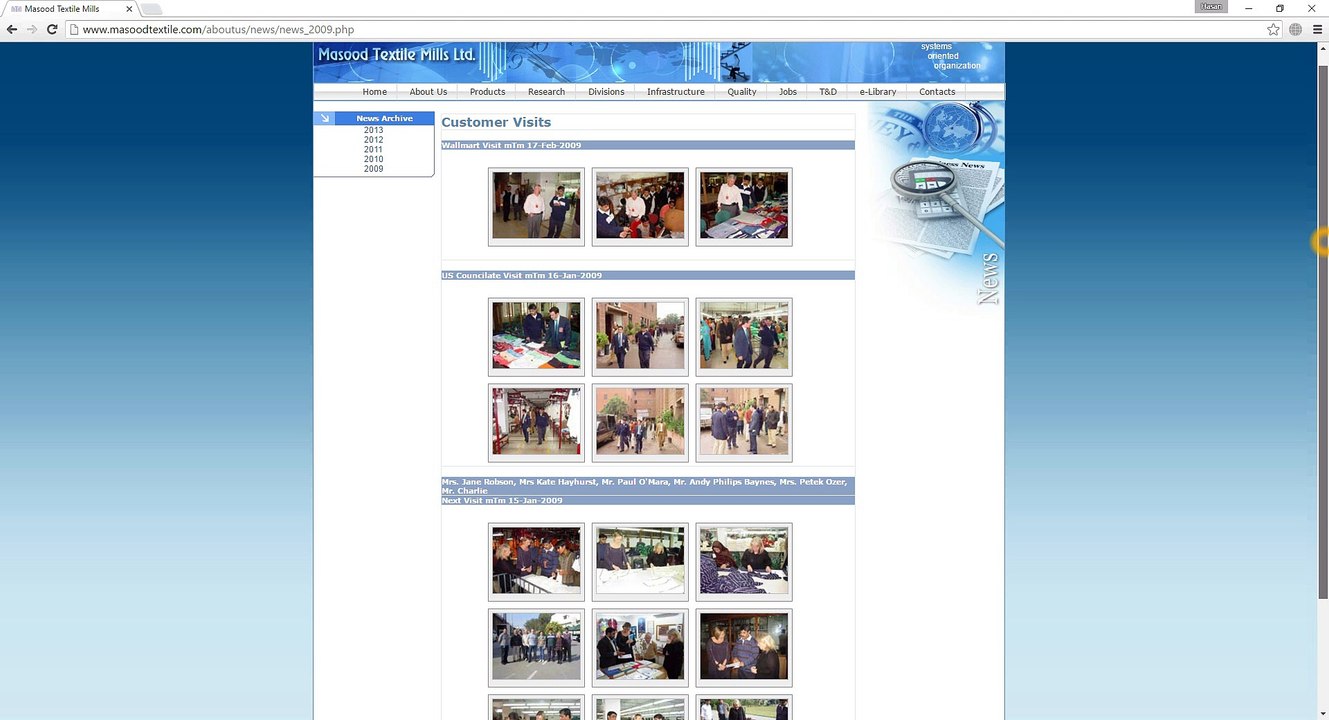Open US Councilate photo of red-framed factory aisle

[x=536, y=422]
